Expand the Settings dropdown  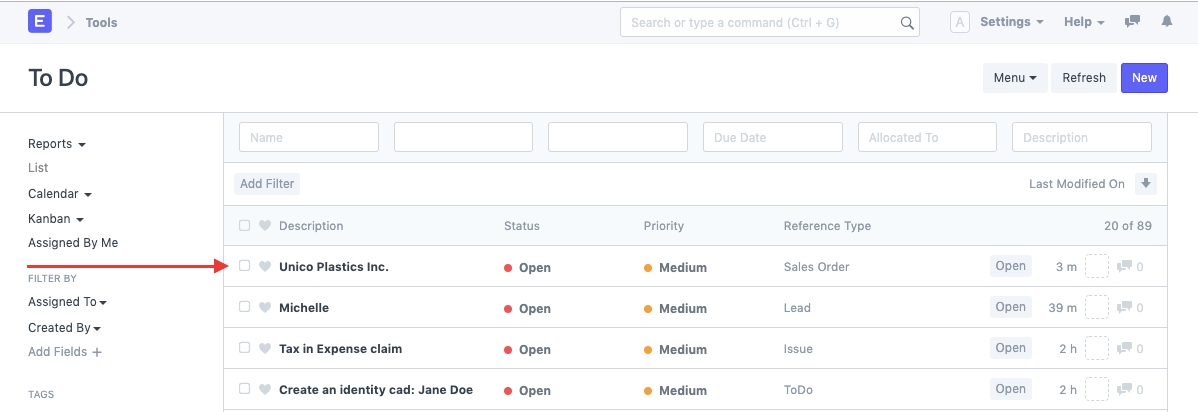[1011, 22]
